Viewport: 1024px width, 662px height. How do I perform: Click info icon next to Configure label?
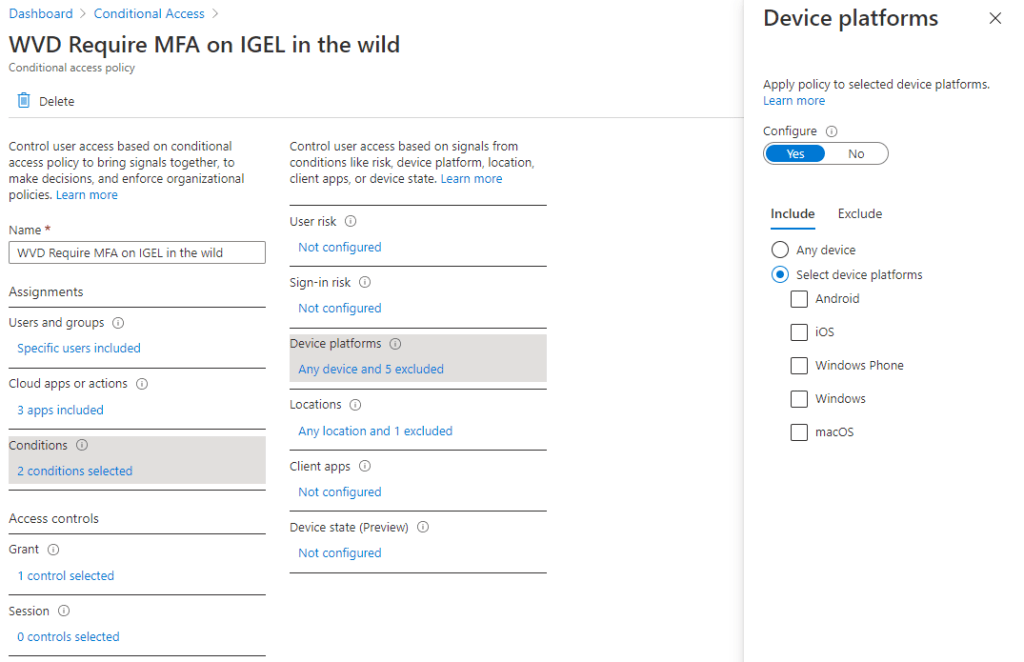(832, 131)
